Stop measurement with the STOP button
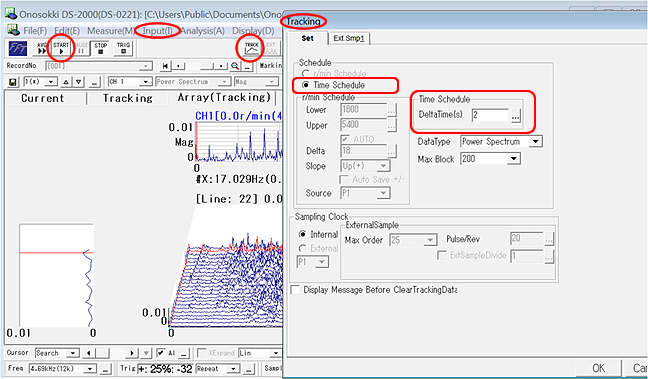The image size is (648, 379). click(x=100, y=48)
